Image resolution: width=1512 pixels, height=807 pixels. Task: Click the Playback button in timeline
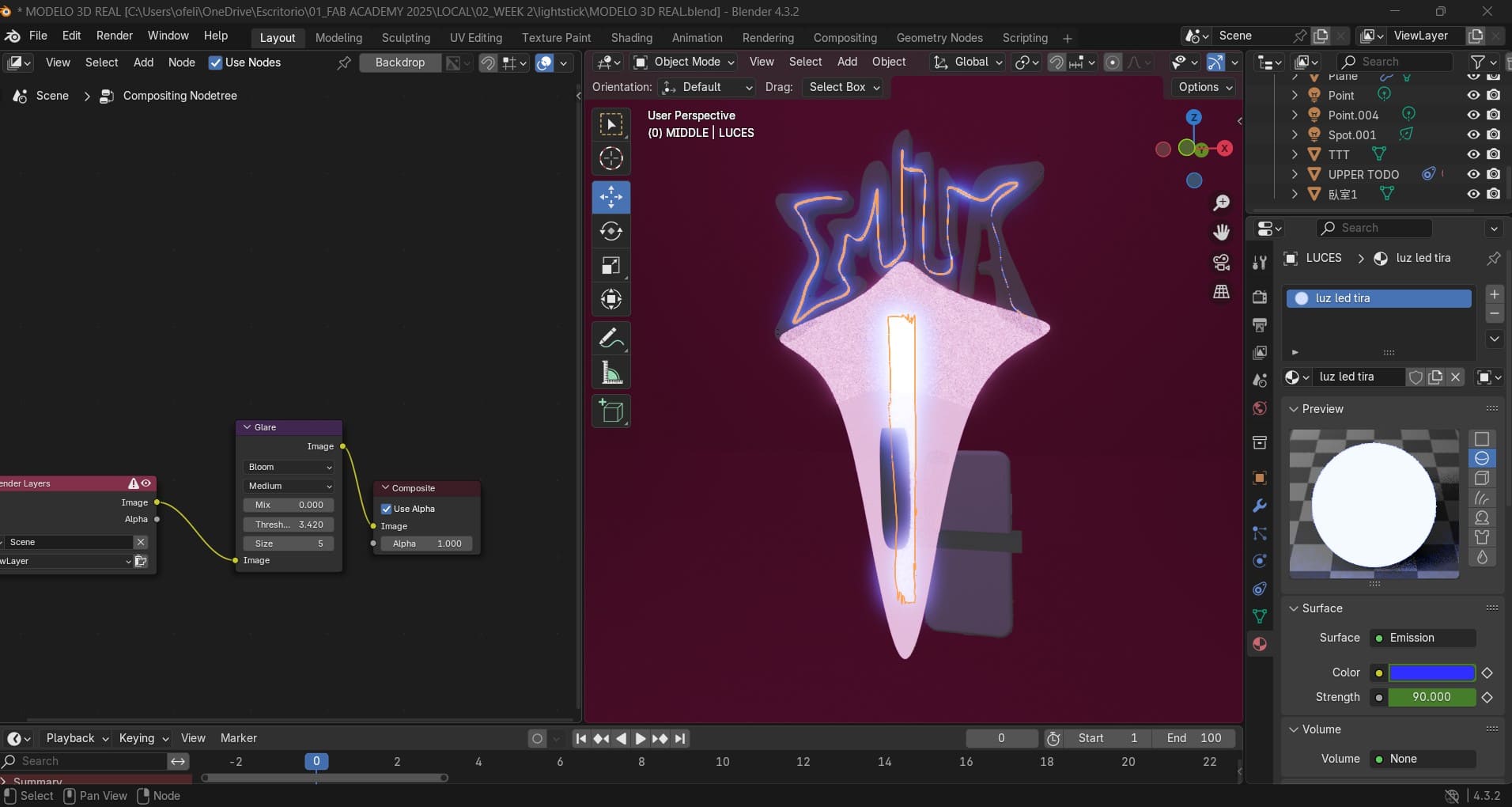tap(77, 738)
